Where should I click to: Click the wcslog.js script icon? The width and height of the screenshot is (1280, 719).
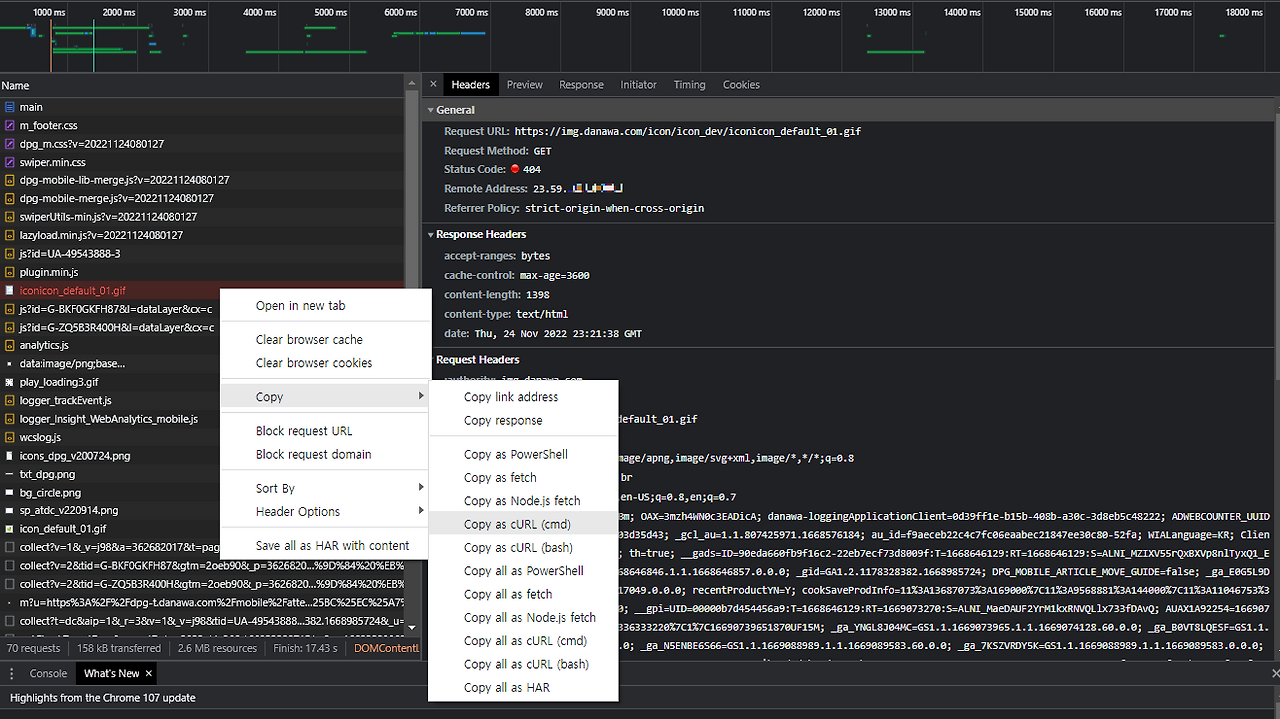(x=9, y=437)
